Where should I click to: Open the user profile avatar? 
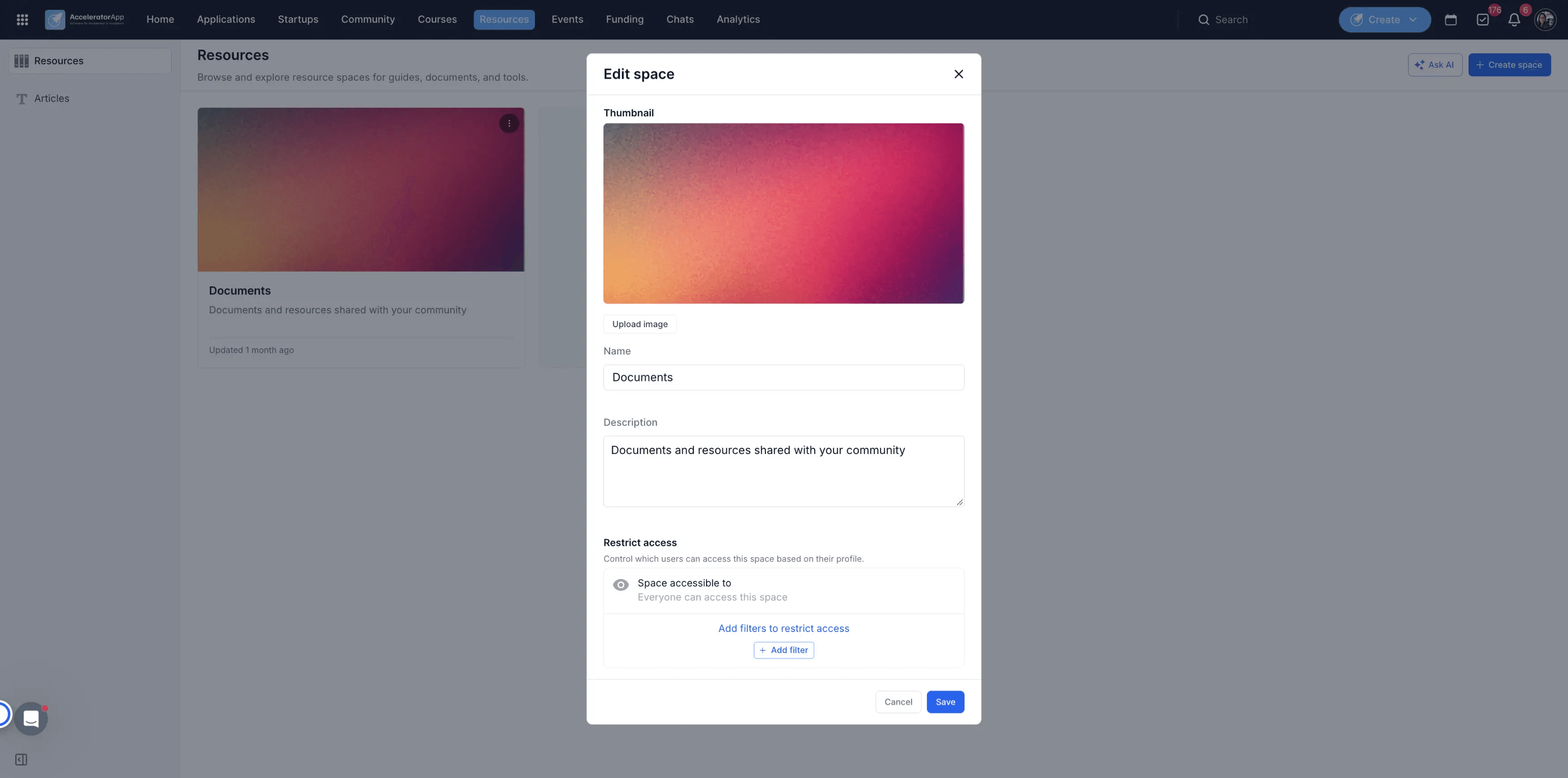click(1546, 19)
